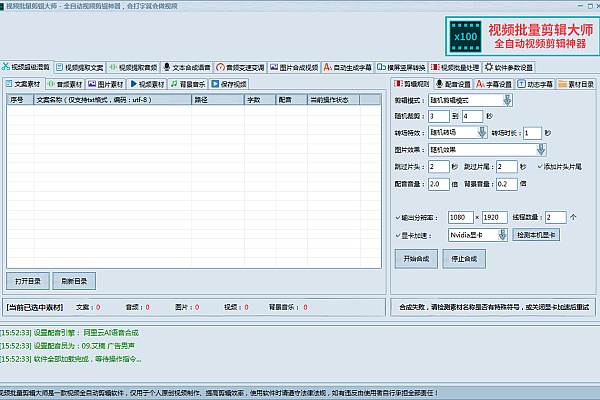Start synthesis with 开始合成 button
The height and width of the screenshot is (400, 600).
point(416,259)
